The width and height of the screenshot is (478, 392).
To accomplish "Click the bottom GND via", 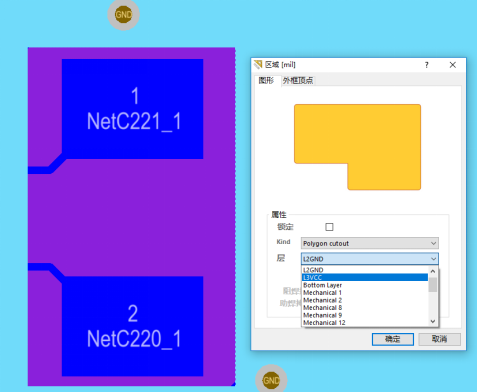I will (271, 380).
